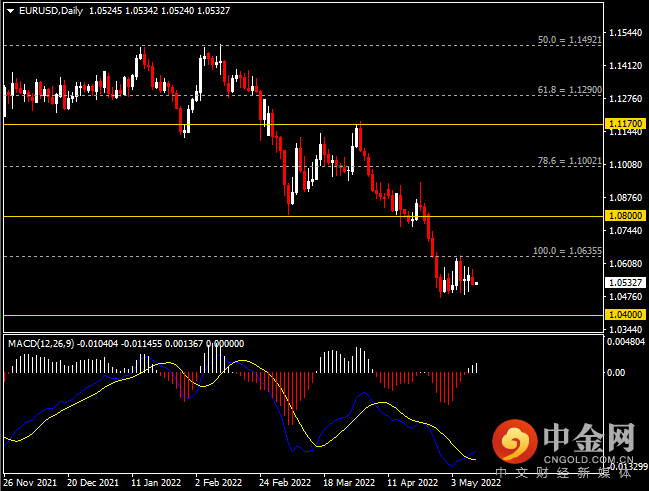This screenshot has width=649, height=491.
Task: Click the MACD signal value -0.011455
Action: click(142, 344)
